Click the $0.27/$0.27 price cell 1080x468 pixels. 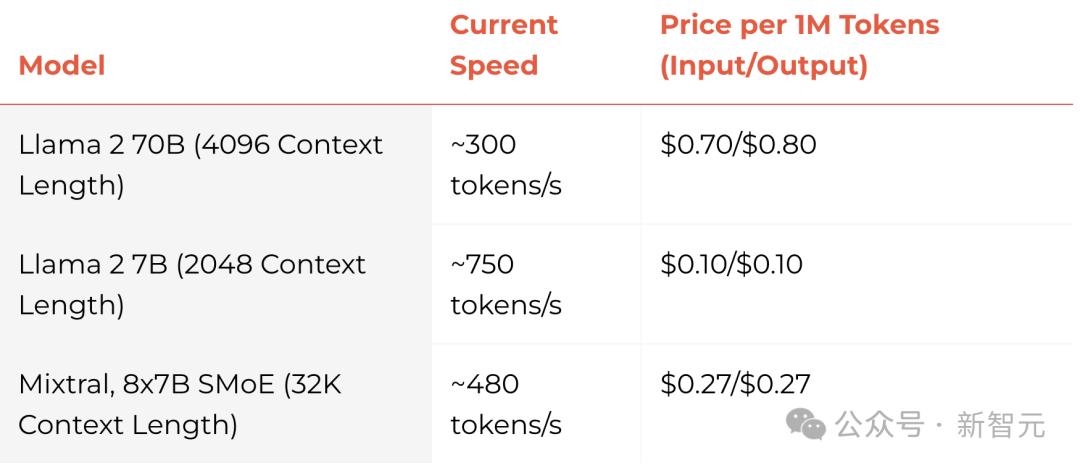pyautogui.click(x=736, y=384)
